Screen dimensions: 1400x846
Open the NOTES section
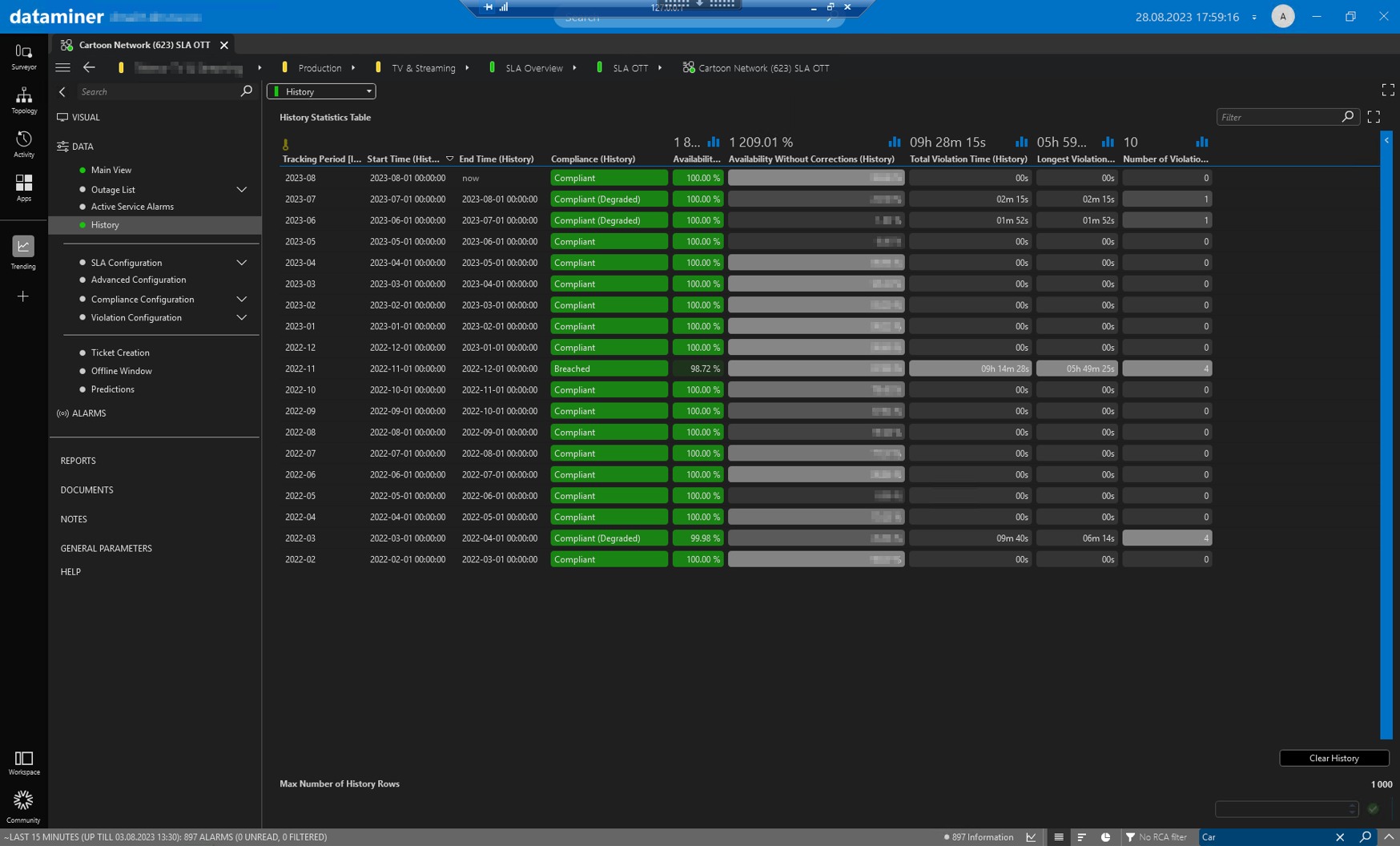pyautogui.click(x=74, y=519)
